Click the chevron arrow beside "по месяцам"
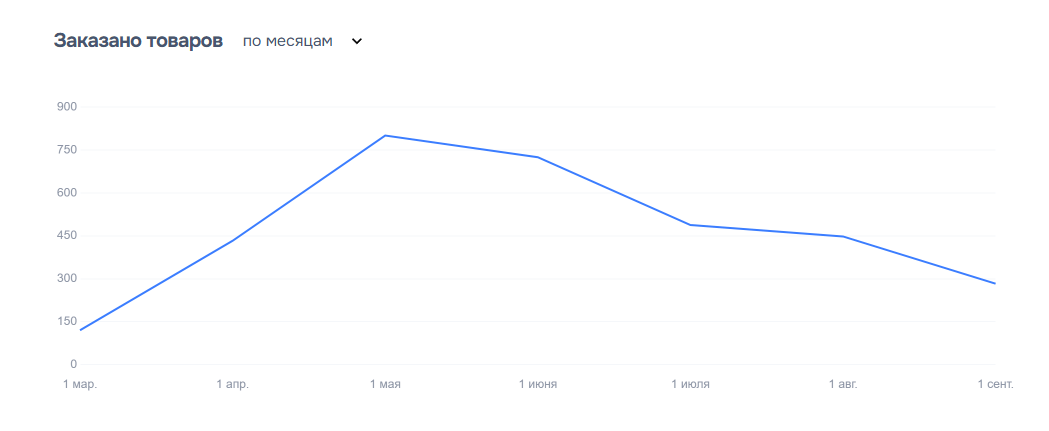Viewport: 1049px width, 431px height. coord(357,42)
